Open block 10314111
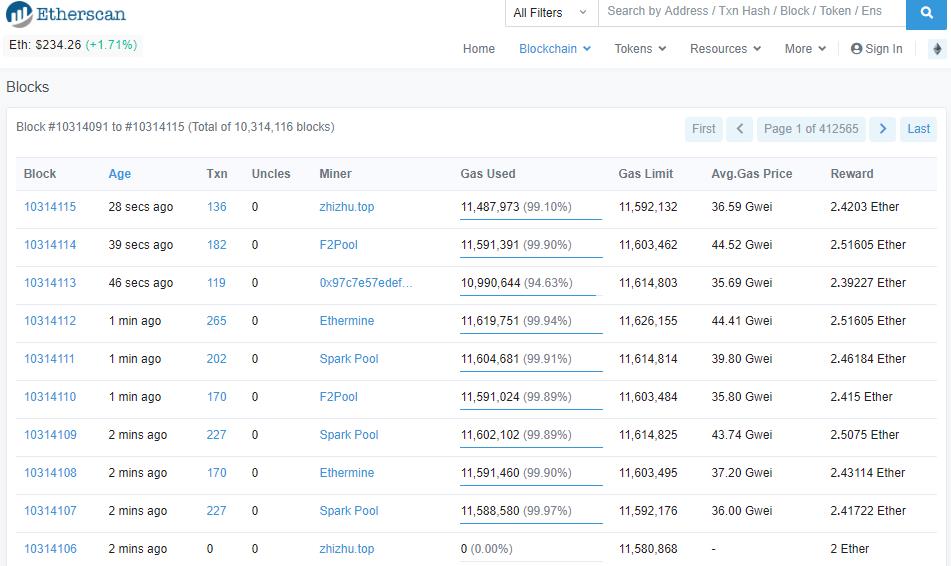This screenshot has width=951, height=566. coord(49,359)
